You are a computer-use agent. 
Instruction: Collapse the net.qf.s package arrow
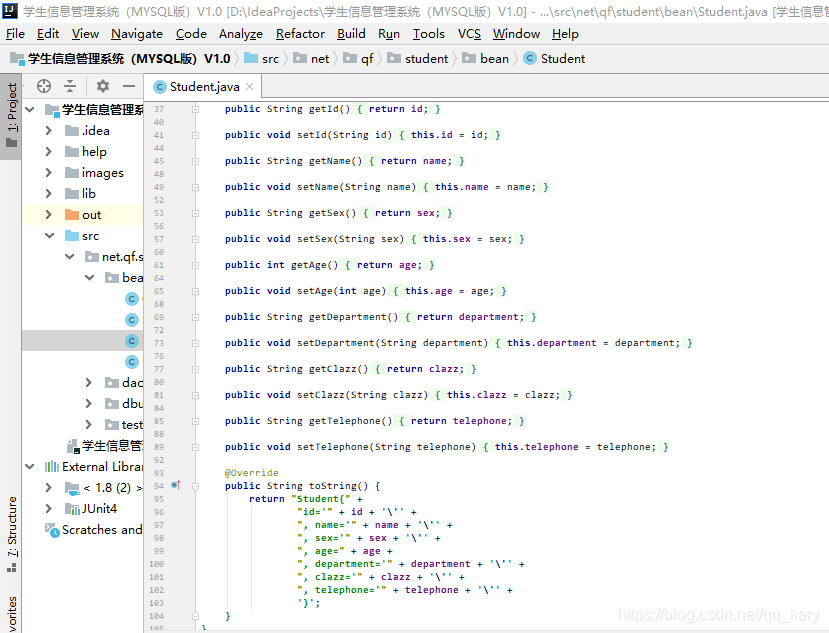(x=70, y=257)
